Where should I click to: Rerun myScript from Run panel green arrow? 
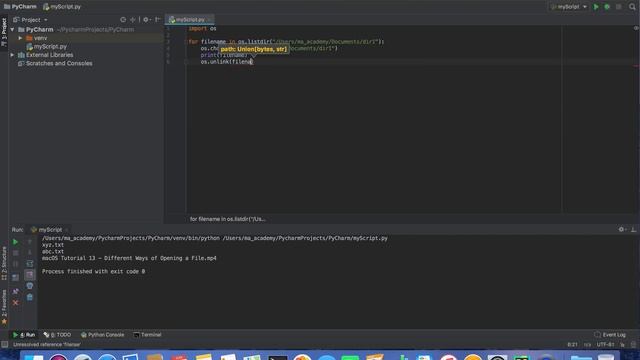coord(16,242)
